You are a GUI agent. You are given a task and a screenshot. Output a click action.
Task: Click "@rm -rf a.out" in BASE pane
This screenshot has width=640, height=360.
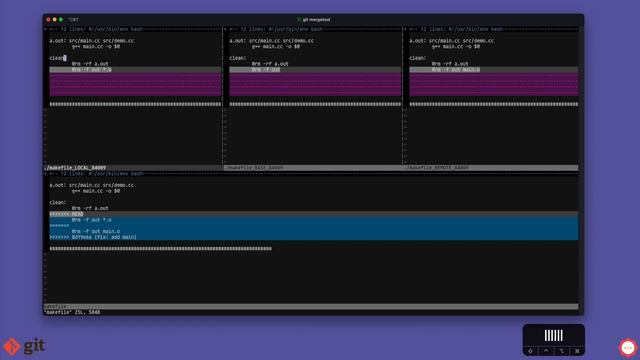coord(270,64)
